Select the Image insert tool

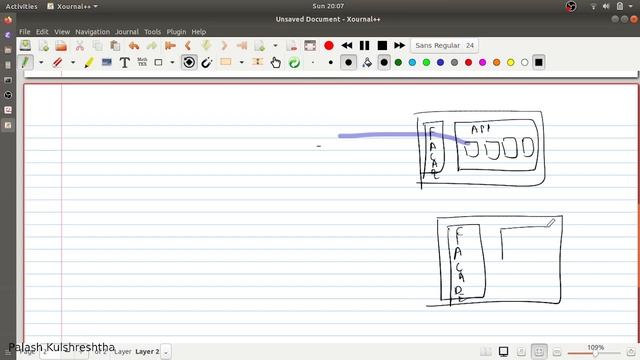(107, 62)
